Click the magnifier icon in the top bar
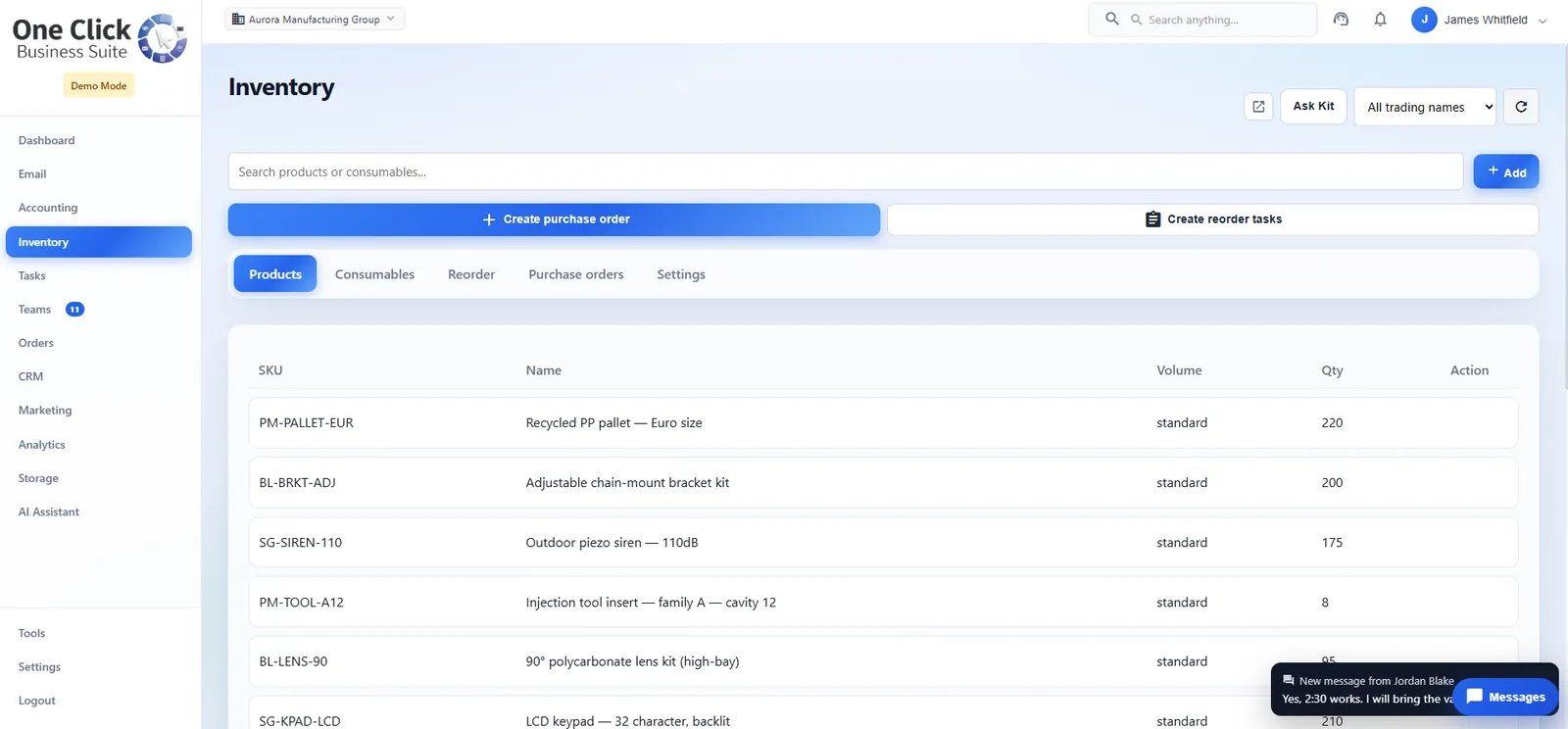 1112,19
